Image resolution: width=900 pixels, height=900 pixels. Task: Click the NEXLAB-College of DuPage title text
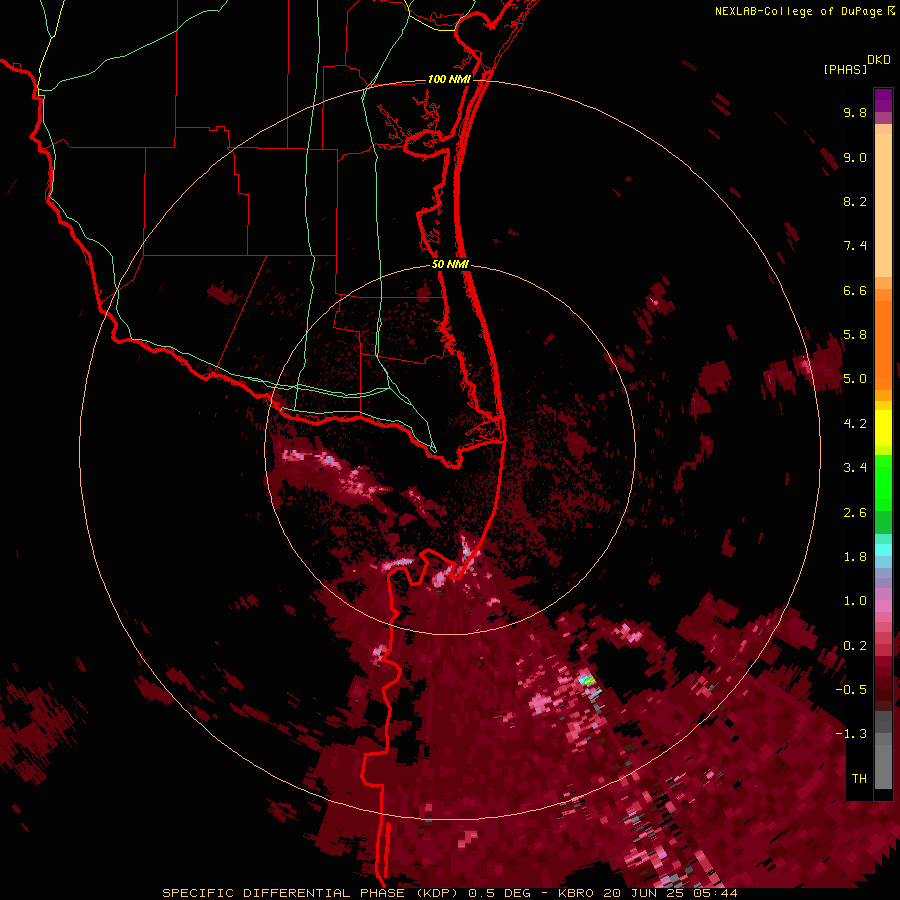click(798, 11)
